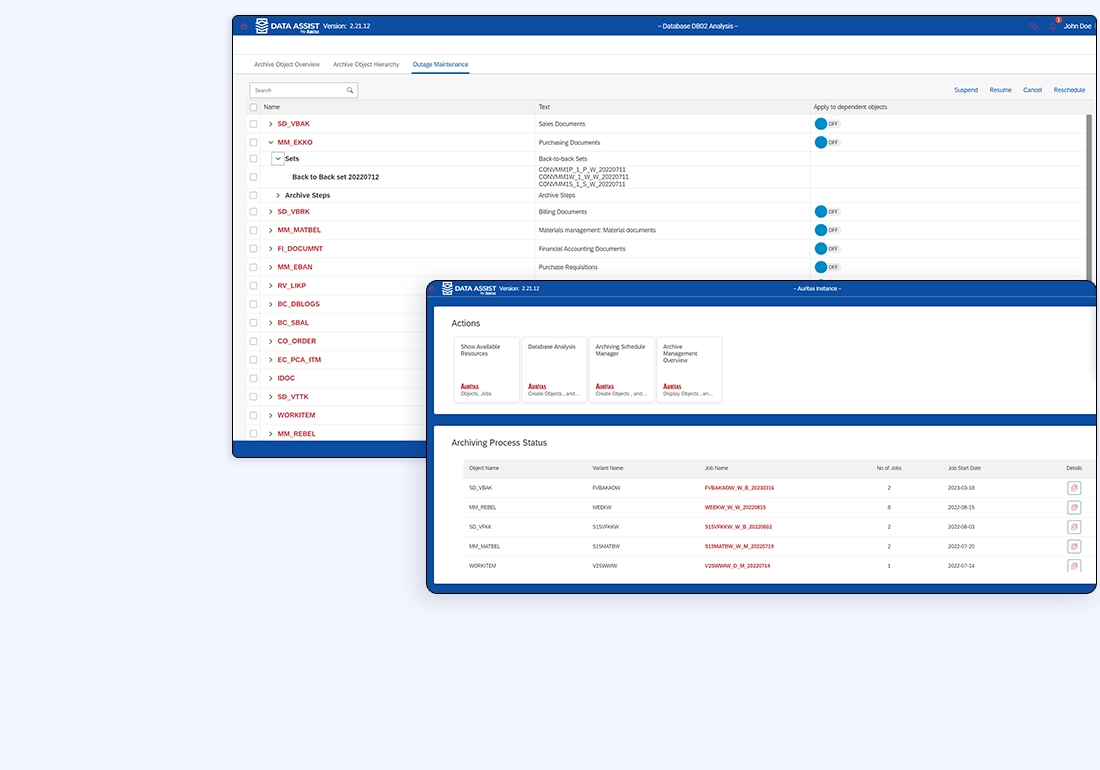Screen dimensions: 1100x770
Task: Expand the IDOC tree node
Action: [x=271, y=379]
